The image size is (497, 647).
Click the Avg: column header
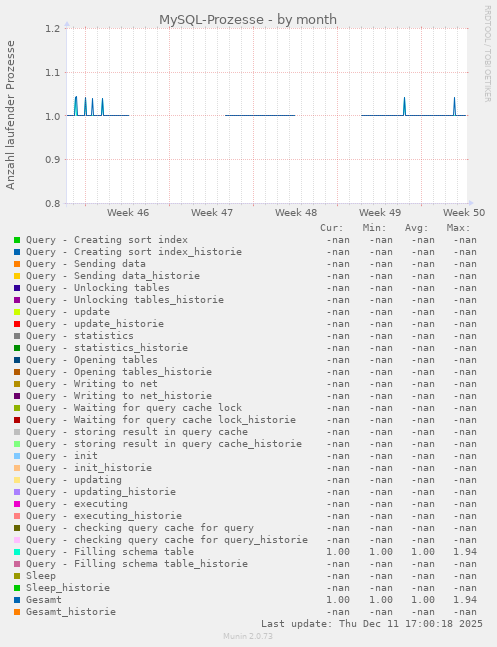point(417,228)
